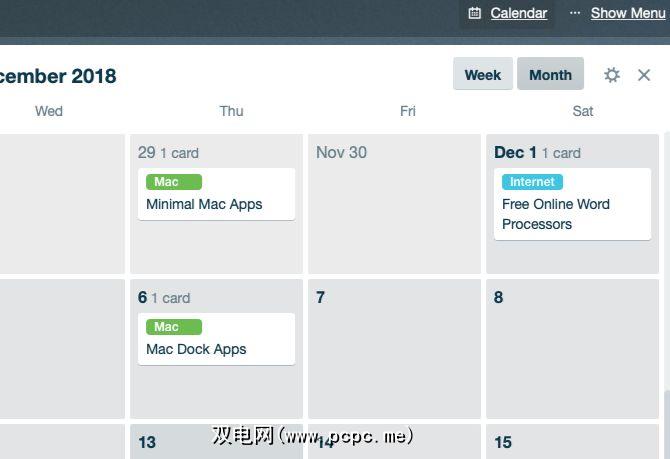Image resolution: width=670 pixels, height=459 pixels.
Task: Switch to Week view
Action: (x=483, y=75)
